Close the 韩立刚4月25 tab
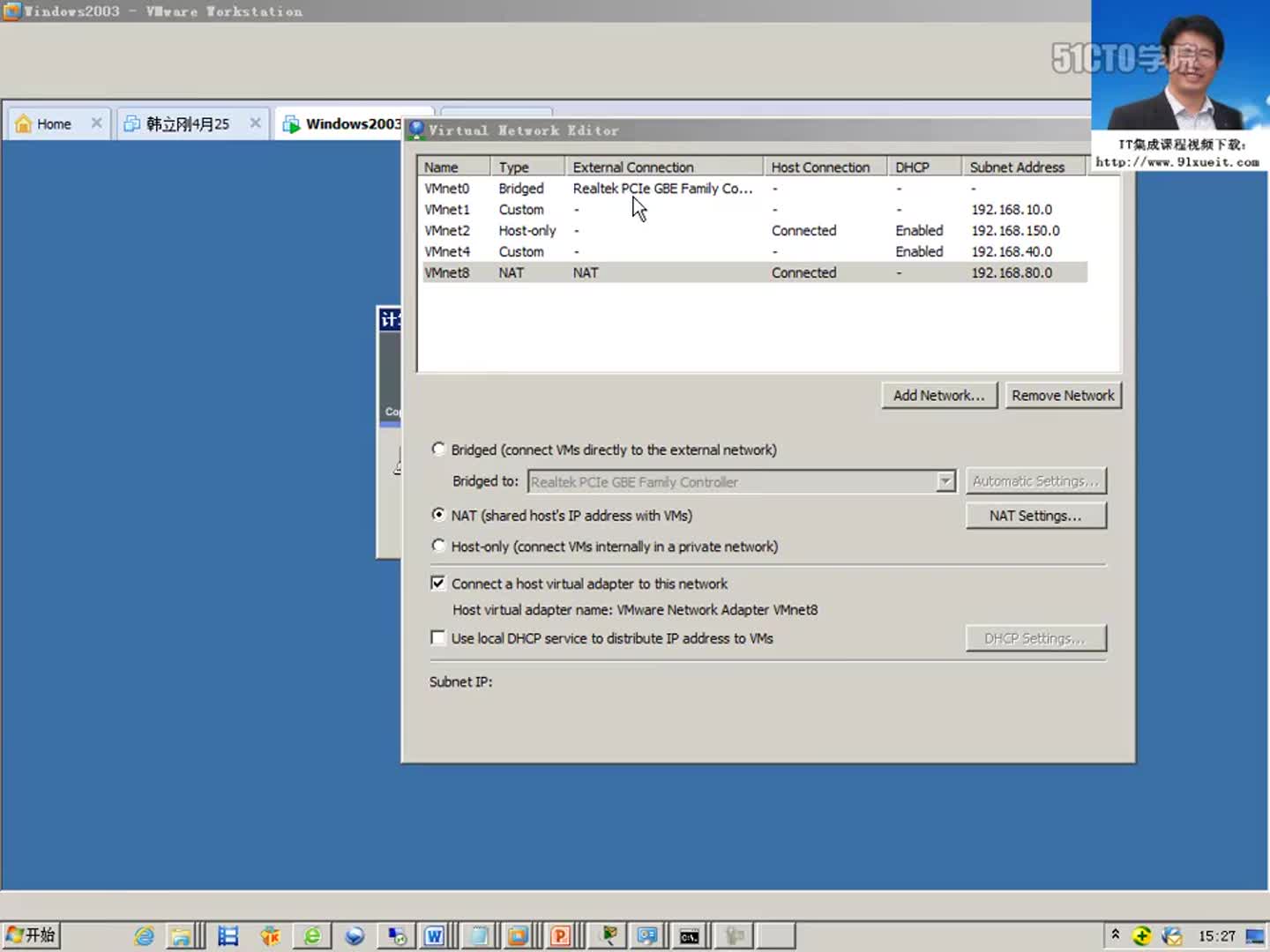Viewport: 1270px width, 952px height. [x=255, y=123]
